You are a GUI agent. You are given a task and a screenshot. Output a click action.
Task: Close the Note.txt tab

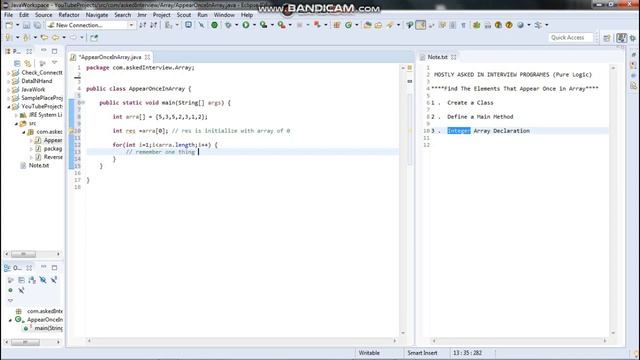(x=453, y=57)
